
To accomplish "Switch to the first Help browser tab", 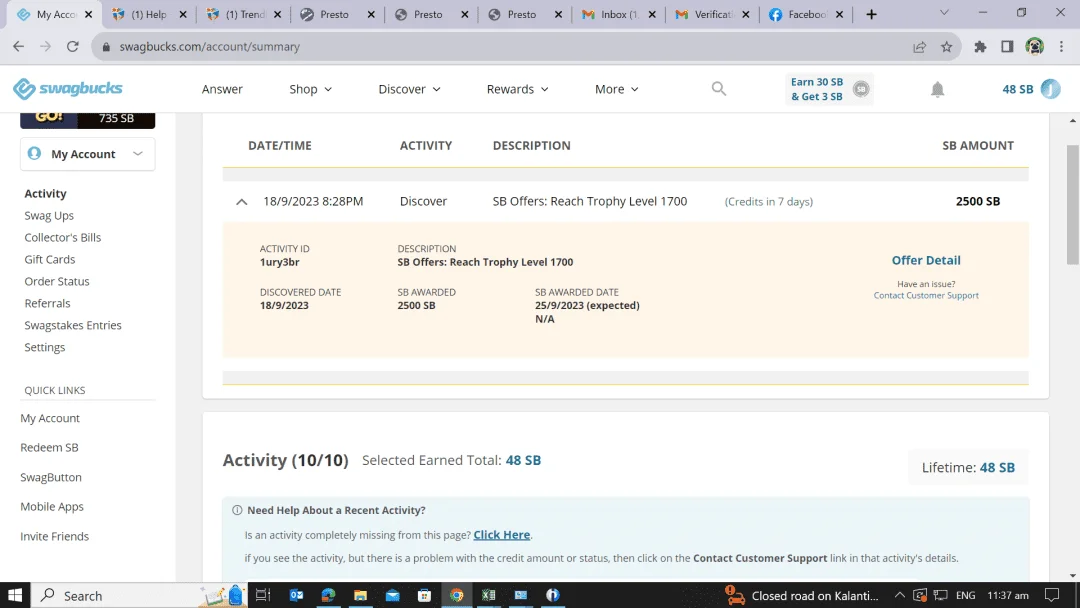I will 149,14.
